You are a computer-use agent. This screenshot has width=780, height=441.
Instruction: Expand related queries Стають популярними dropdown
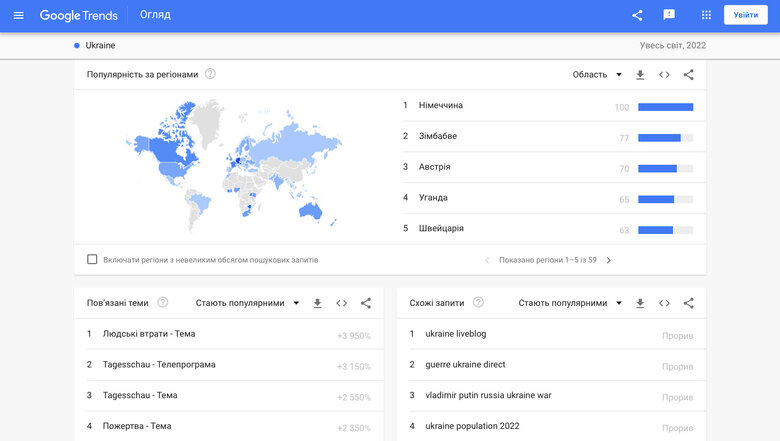570,303
